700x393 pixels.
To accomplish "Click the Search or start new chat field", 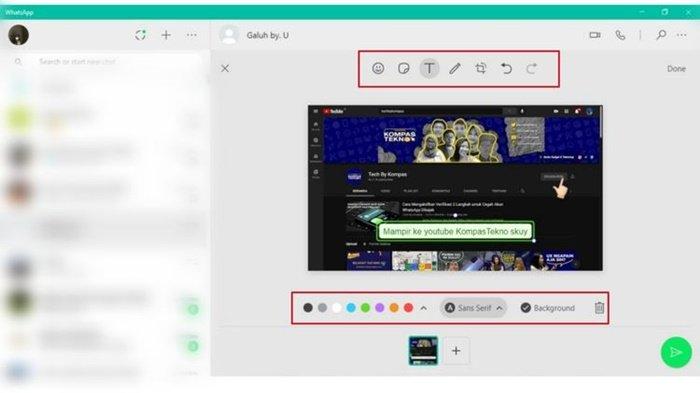I will click(x=105, y=62).
